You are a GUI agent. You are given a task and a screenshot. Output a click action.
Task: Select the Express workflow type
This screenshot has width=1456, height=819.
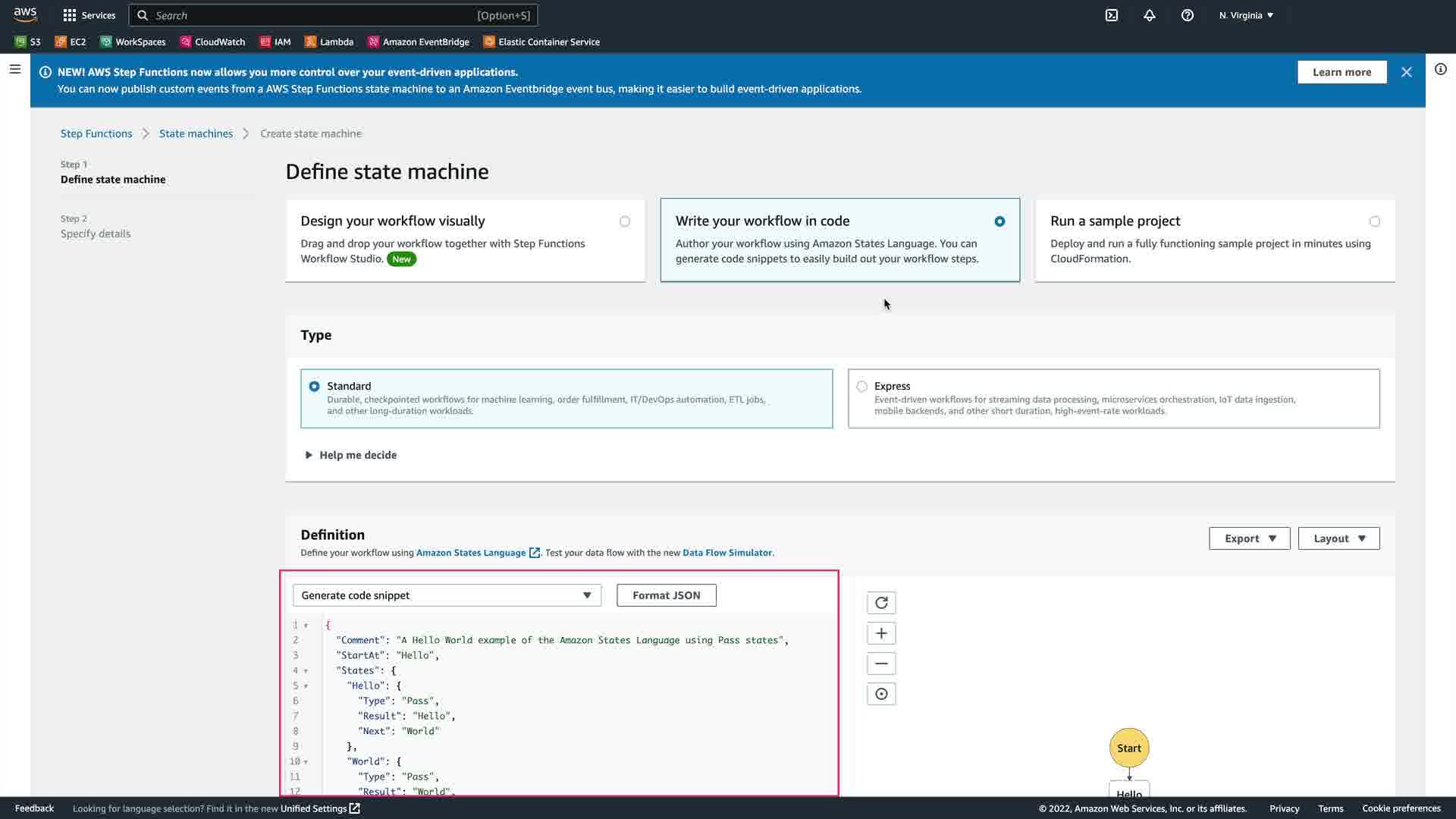[x=861, y=387]
